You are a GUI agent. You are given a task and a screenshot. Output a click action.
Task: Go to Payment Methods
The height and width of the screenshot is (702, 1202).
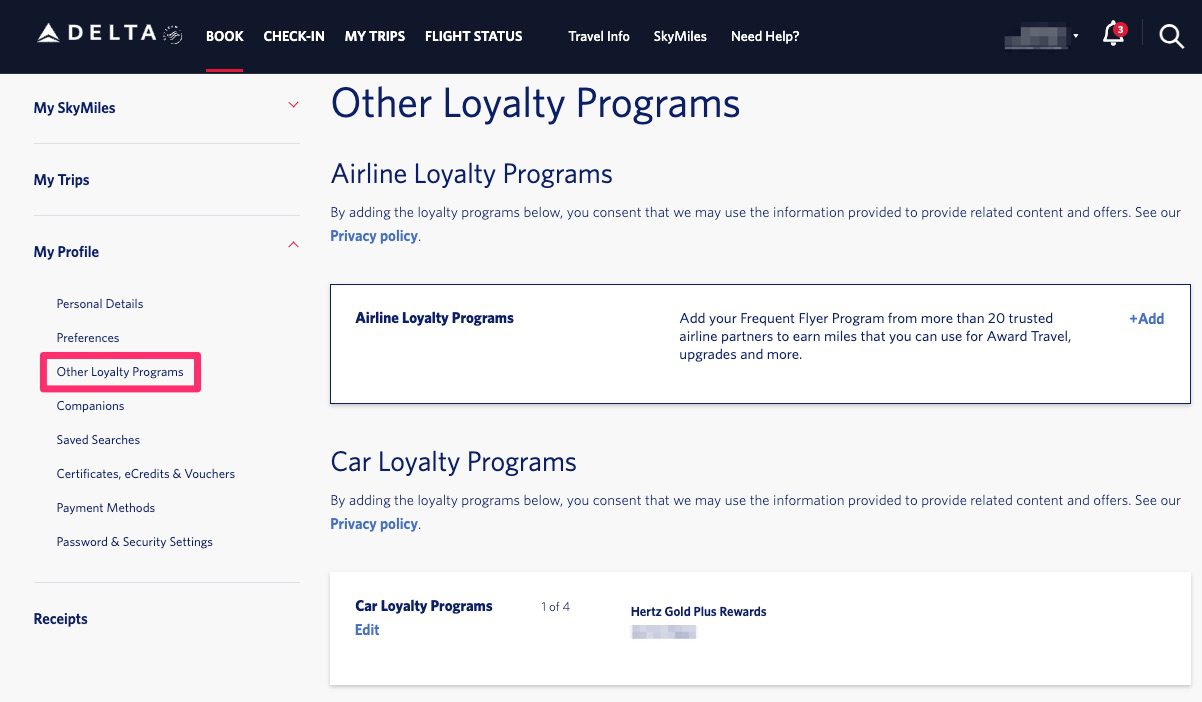(x=105, y=507)
